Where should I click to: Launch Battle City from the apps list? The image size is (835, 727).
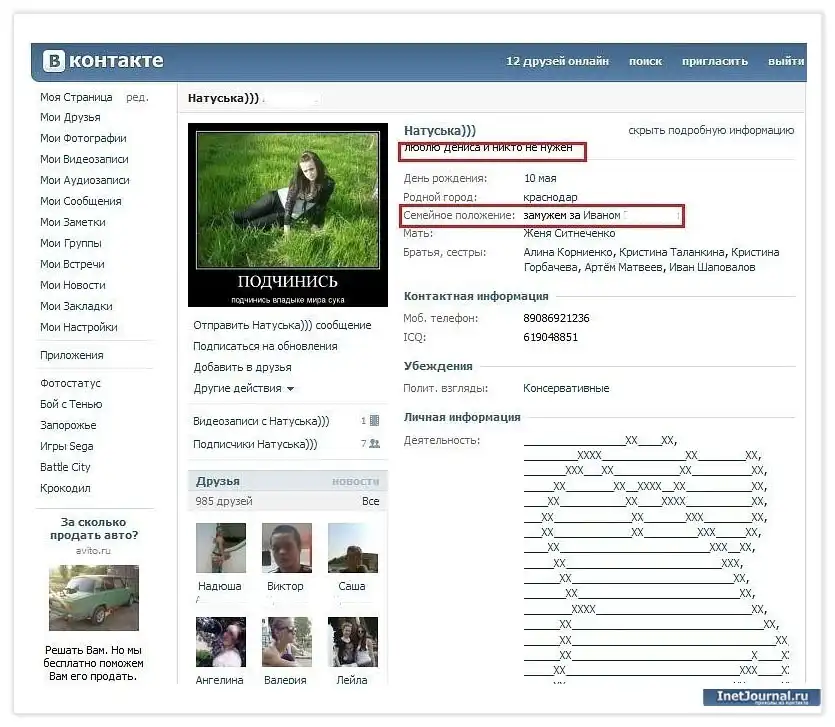click(x=65, y=467)
